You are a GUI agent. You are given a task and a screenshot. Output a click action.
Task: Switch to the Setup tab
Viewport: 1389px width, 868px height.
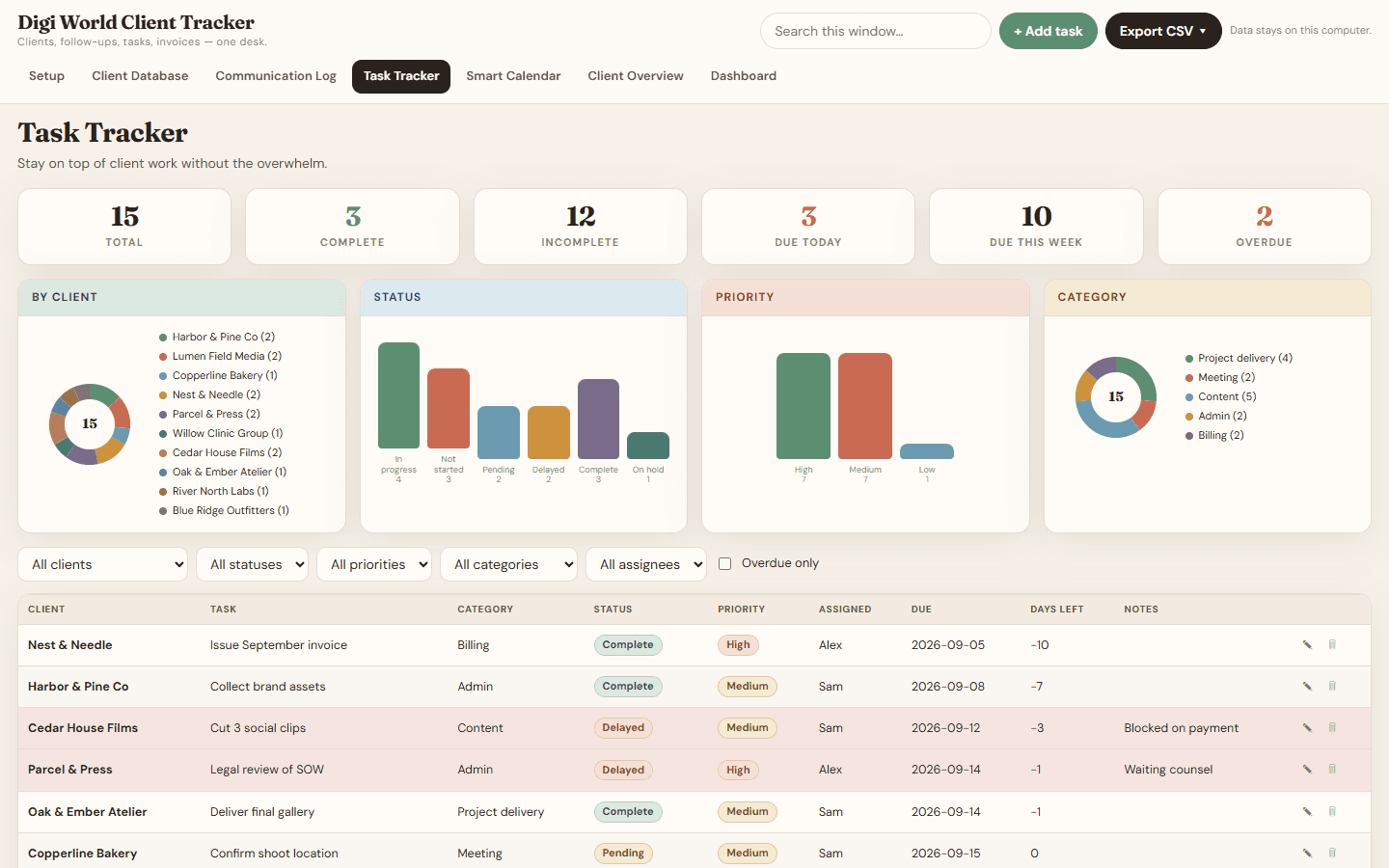click(x=46, y=76)
